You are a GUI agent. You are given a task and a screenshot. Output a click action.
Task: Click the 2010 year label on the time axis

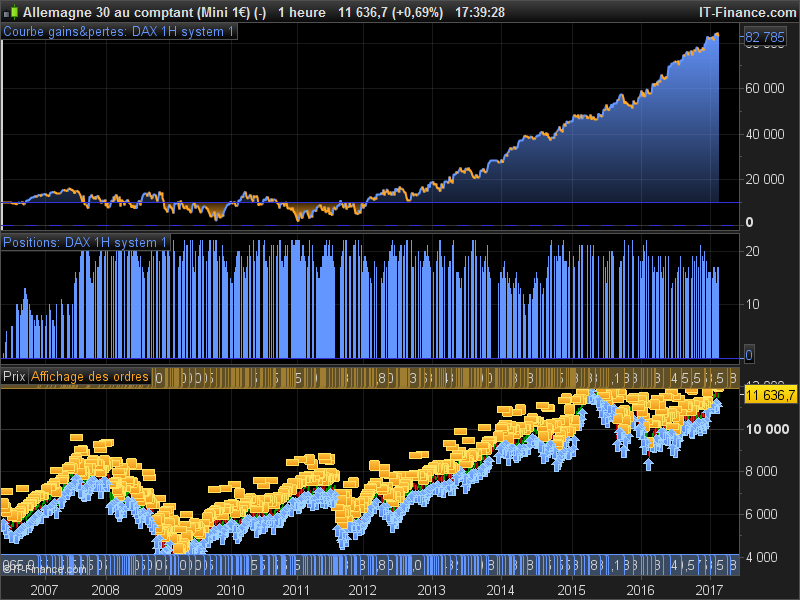pos(231,590)
